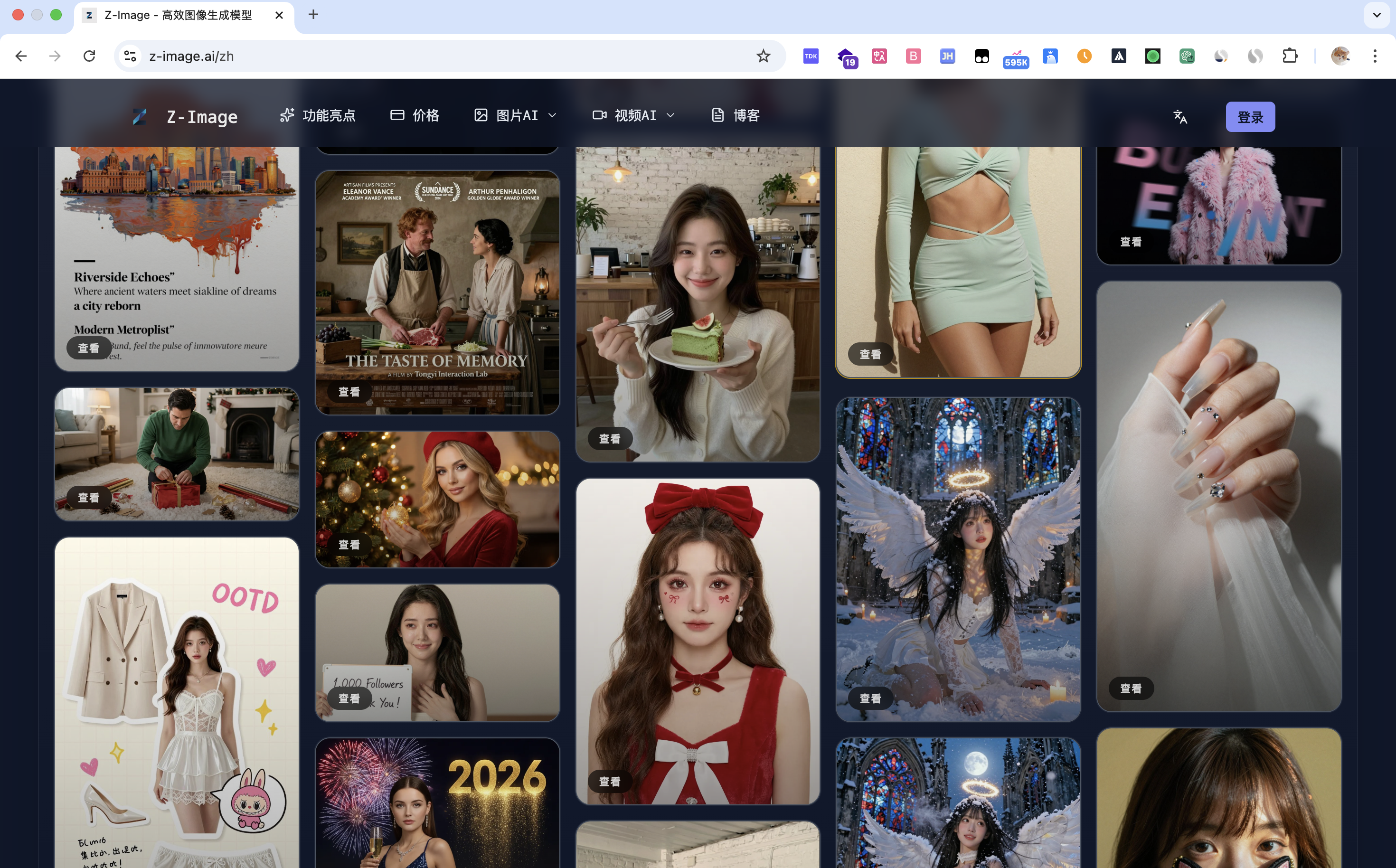Open the tab search chevron

(1376, 15)
